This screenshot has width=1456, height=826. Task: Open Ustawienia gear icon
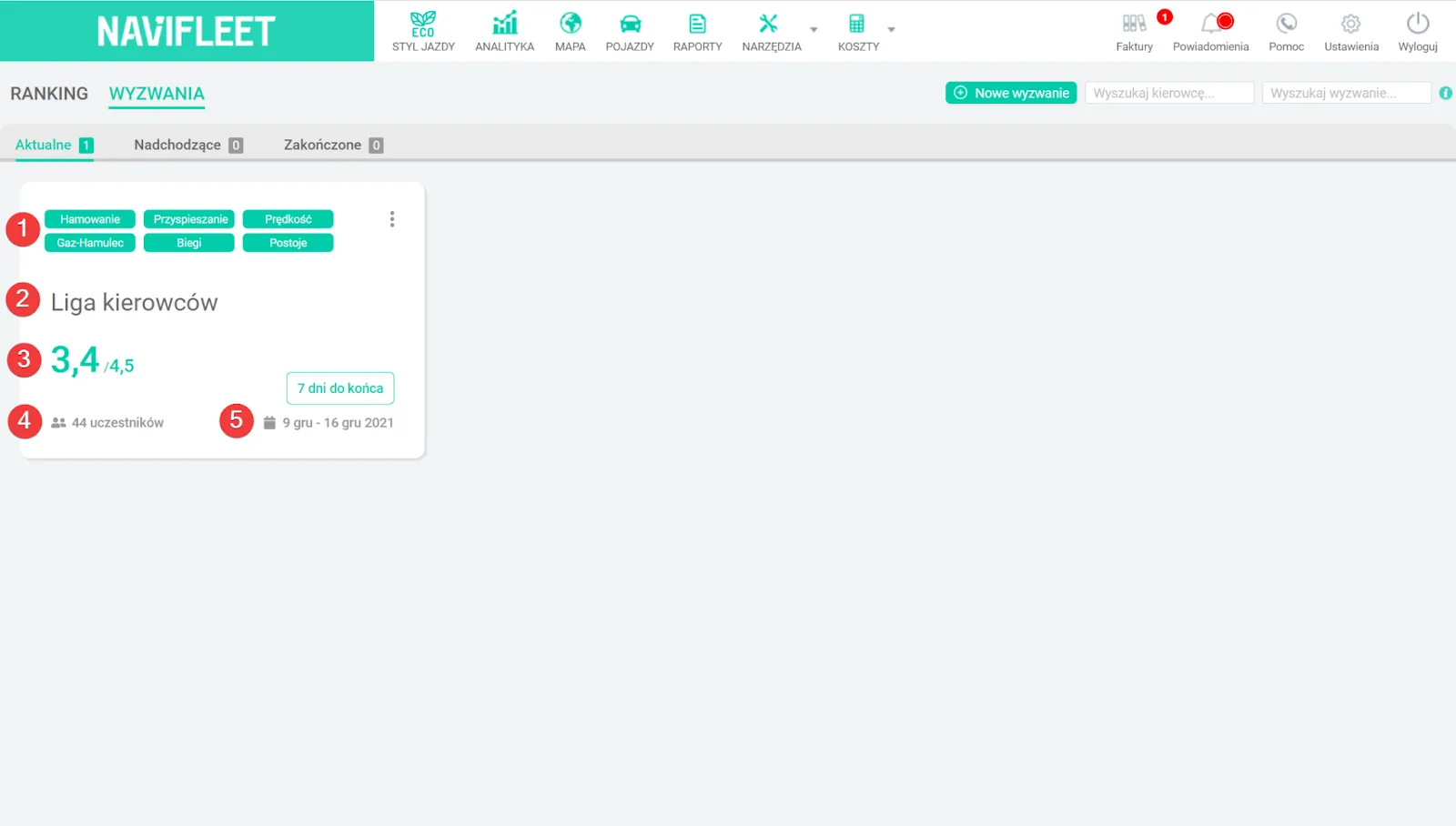click(1351, 23)
